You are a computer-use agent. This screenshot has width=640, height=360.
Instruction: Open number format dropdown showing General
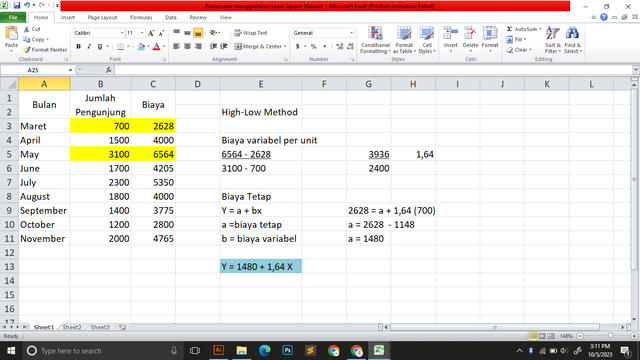[x=351, y=33]
